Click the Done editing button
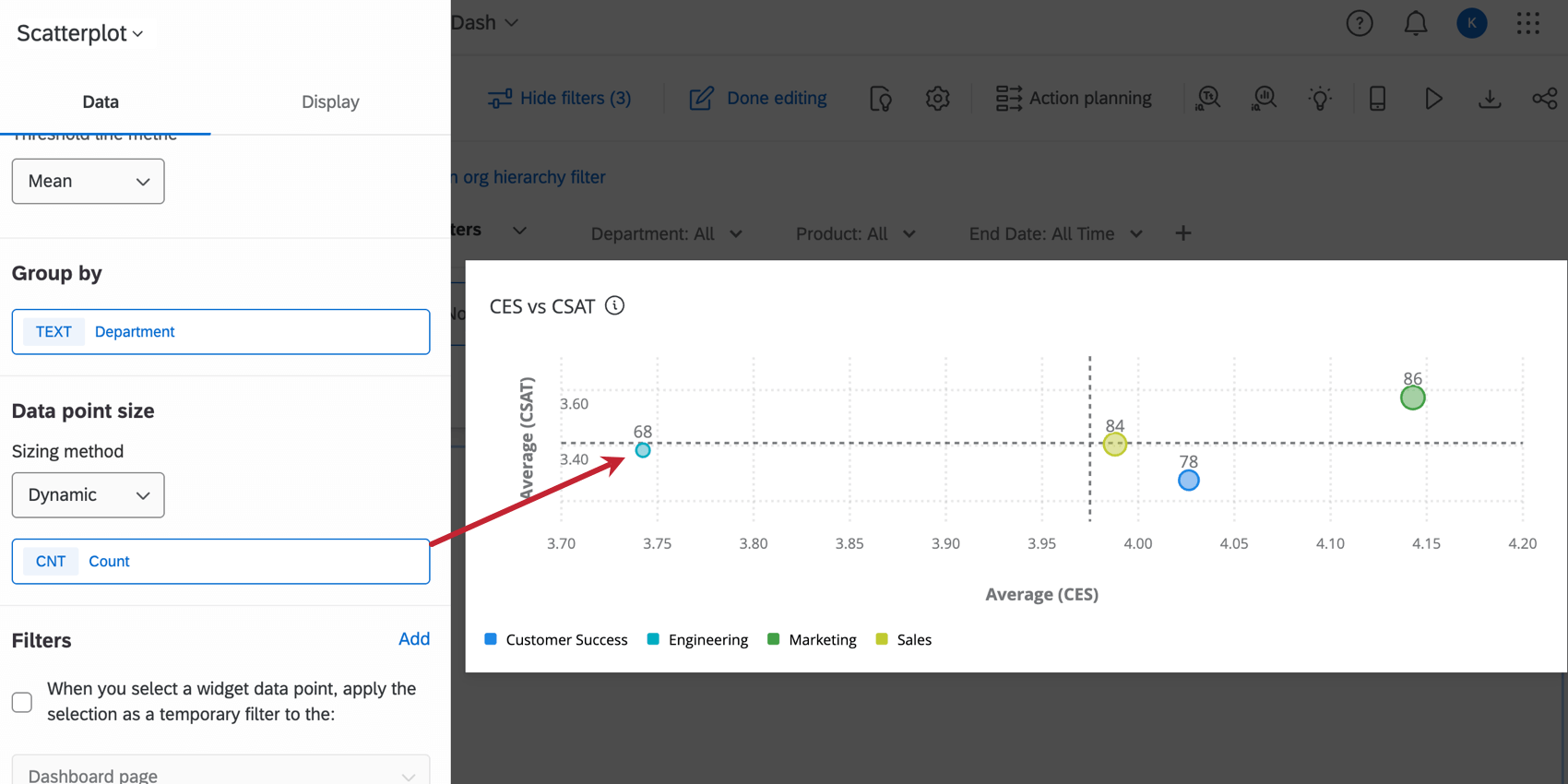 758,98
